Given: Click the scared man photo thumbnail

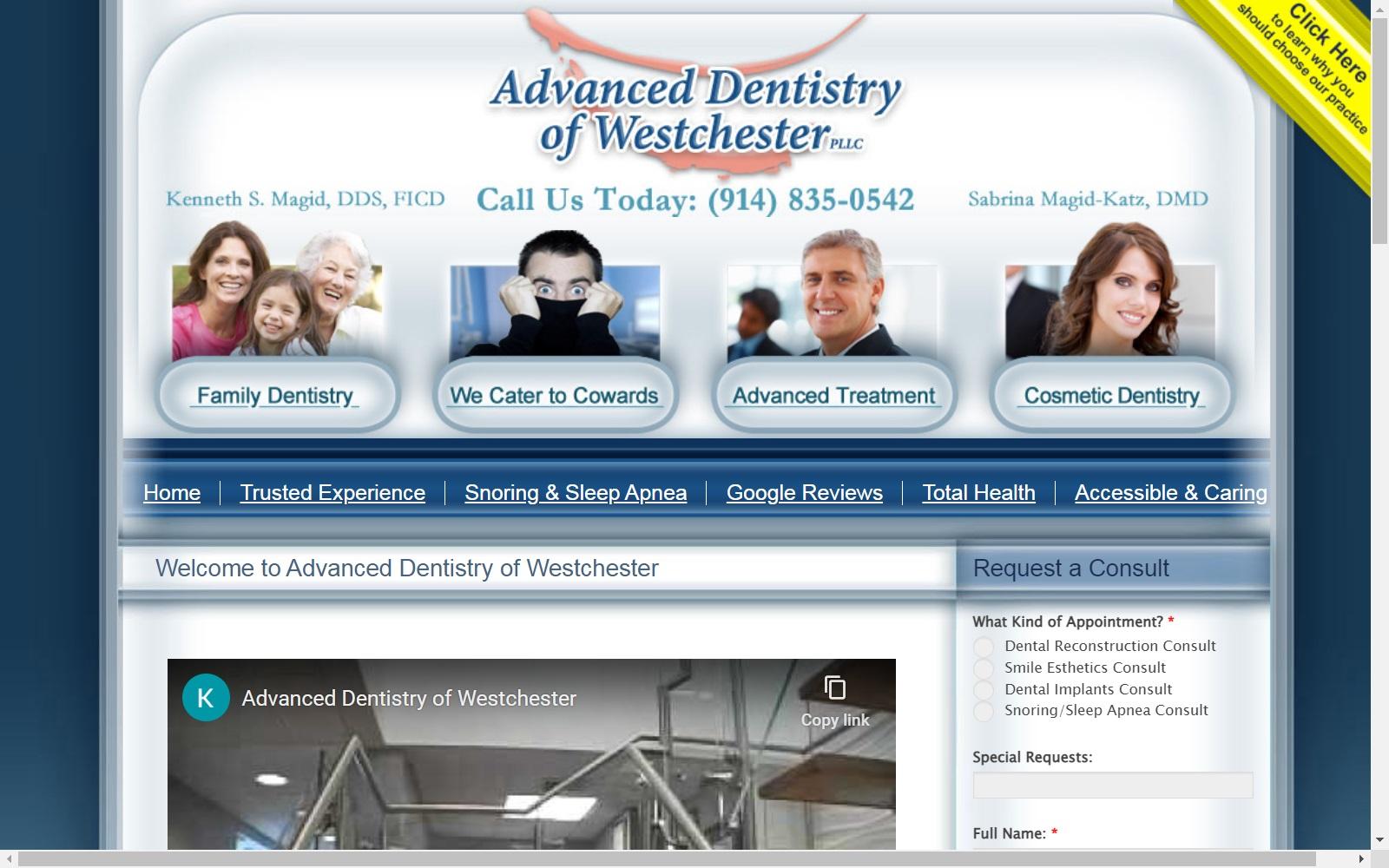Looking at the screenshot, I should coord(555,295).
